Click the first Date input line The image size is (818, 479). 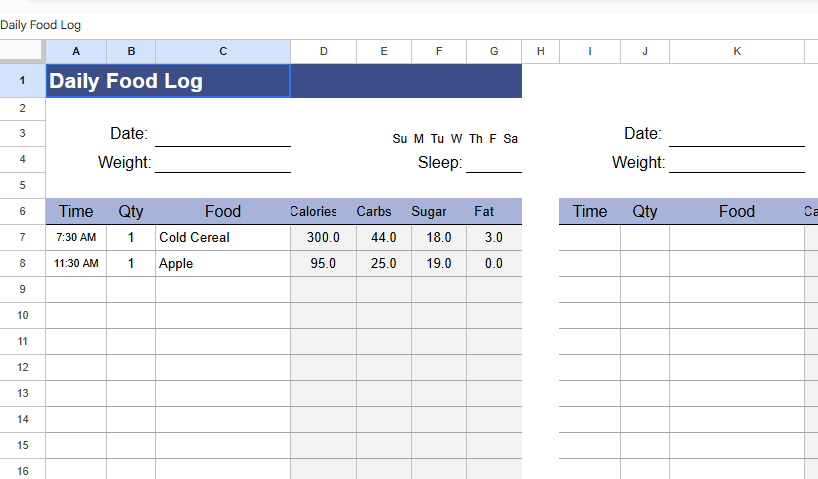pos(222,135)
